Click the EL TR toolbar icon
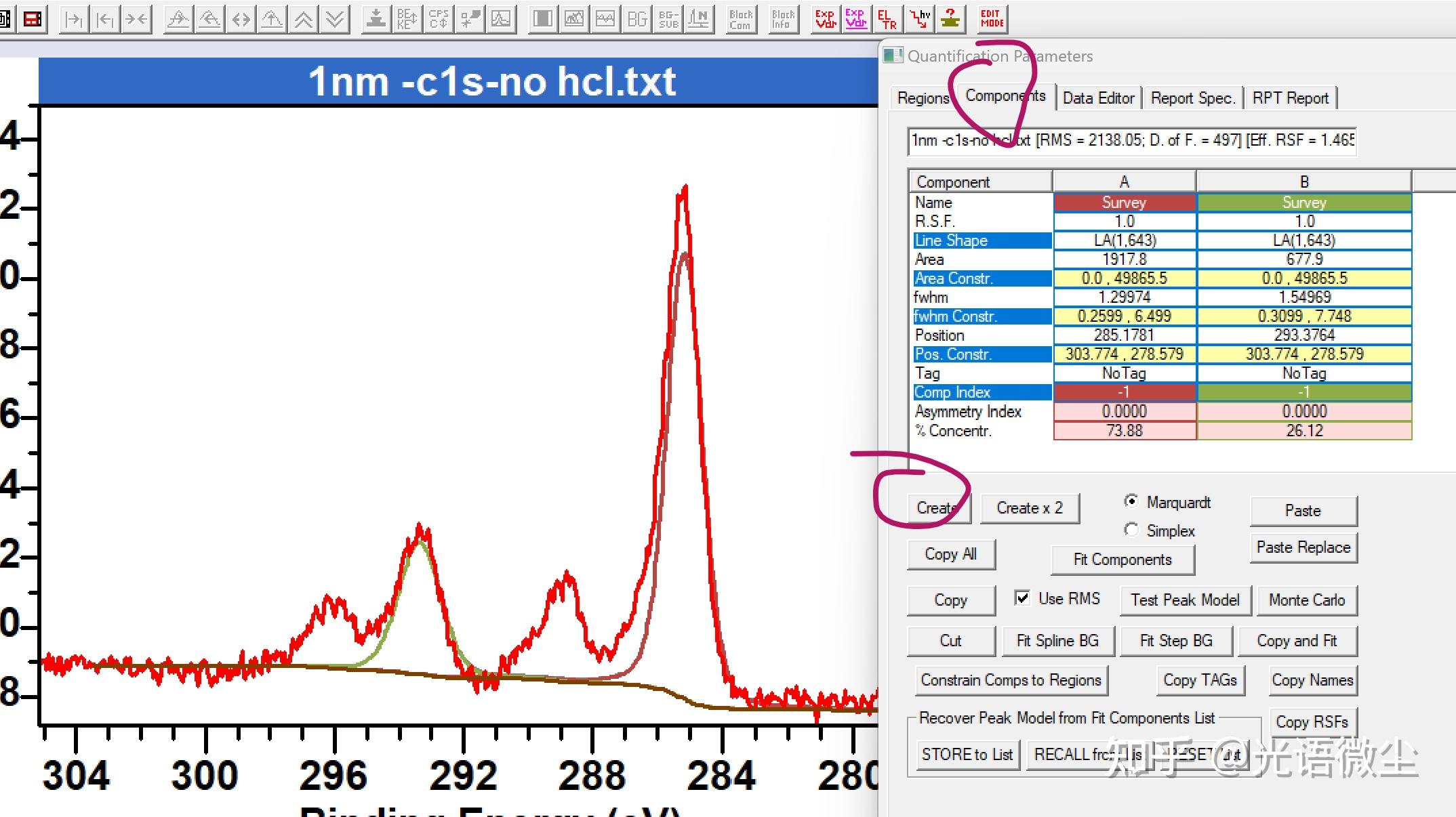The width and height of the screenshot is (1456, 817). (x=887, y=18)
